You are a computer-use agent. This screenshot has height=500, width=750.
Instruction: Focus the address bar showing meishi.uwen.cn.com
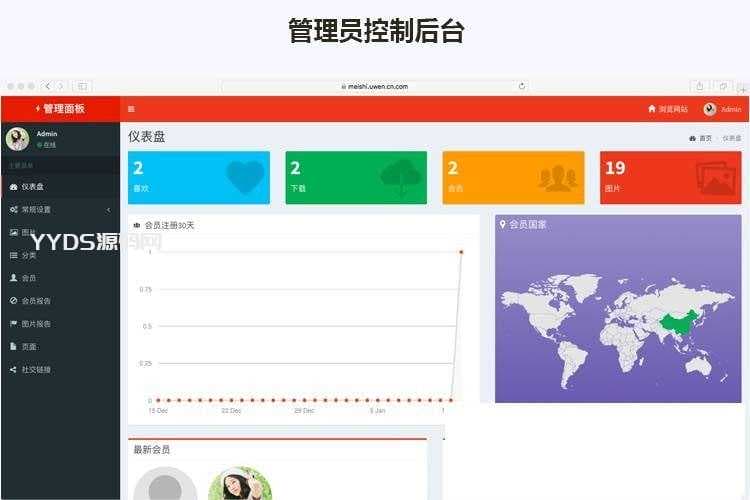click(x=375, y=86)
